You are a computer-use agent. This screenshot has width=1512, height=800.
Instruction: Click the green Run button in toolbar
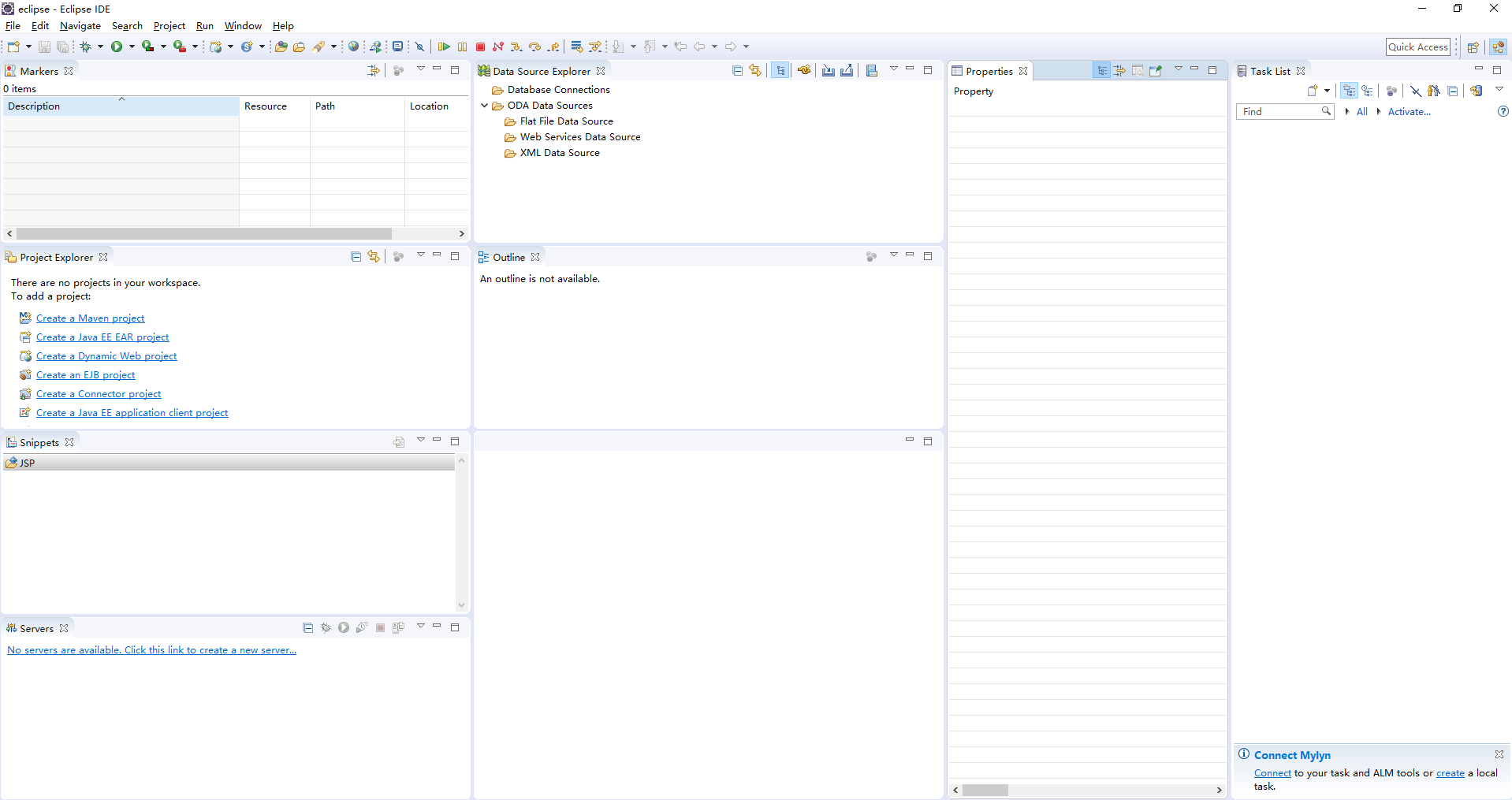(x=117, y=47)
